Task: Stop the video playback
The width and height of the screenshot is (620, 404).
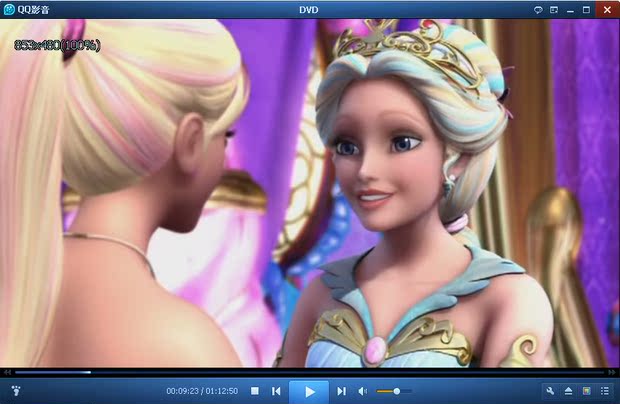Action: tap(255, 391)
